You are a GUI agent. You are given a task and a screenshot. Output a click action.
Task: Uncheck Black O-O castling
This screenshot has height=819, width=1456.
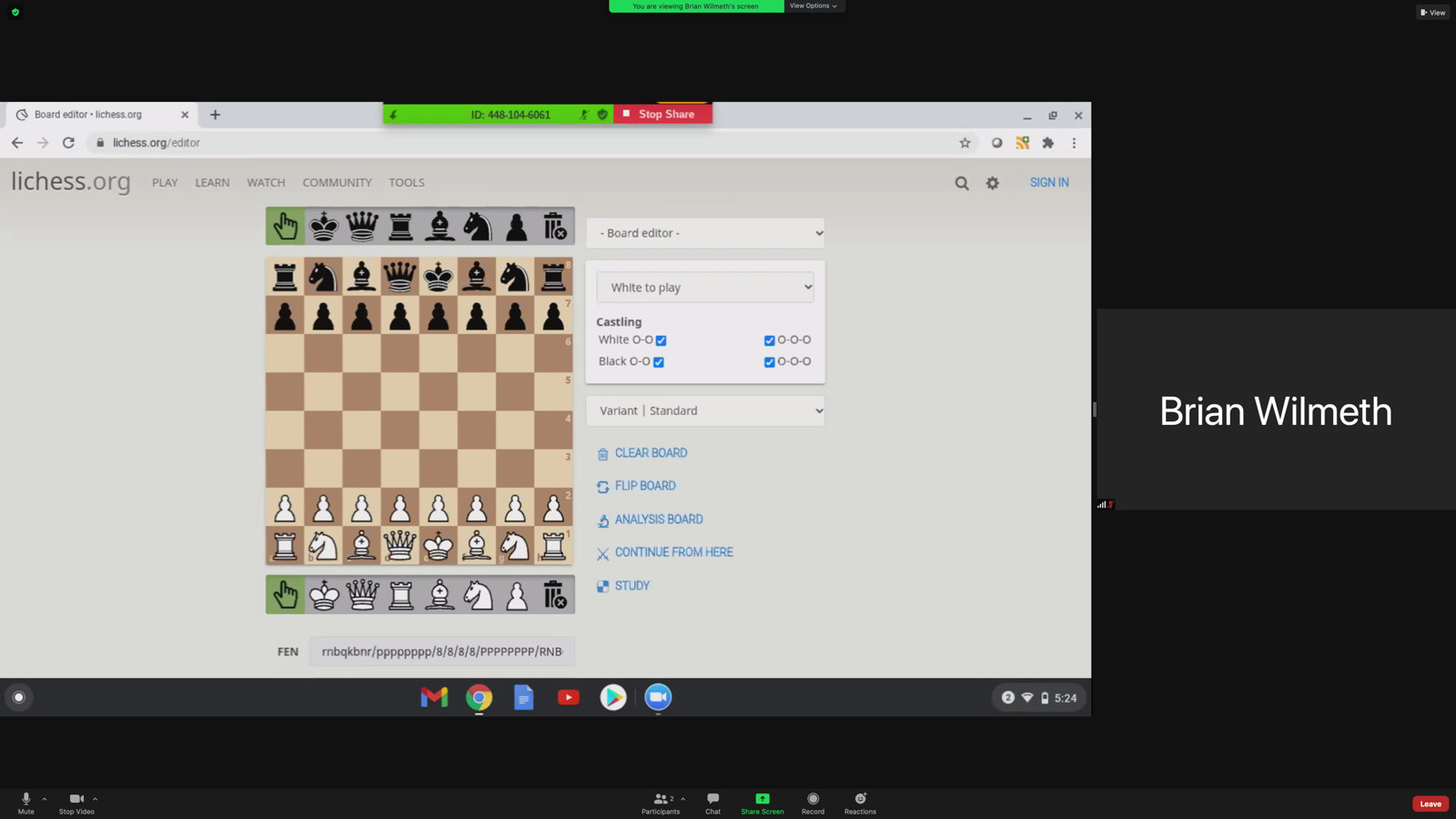click(659, 361)
